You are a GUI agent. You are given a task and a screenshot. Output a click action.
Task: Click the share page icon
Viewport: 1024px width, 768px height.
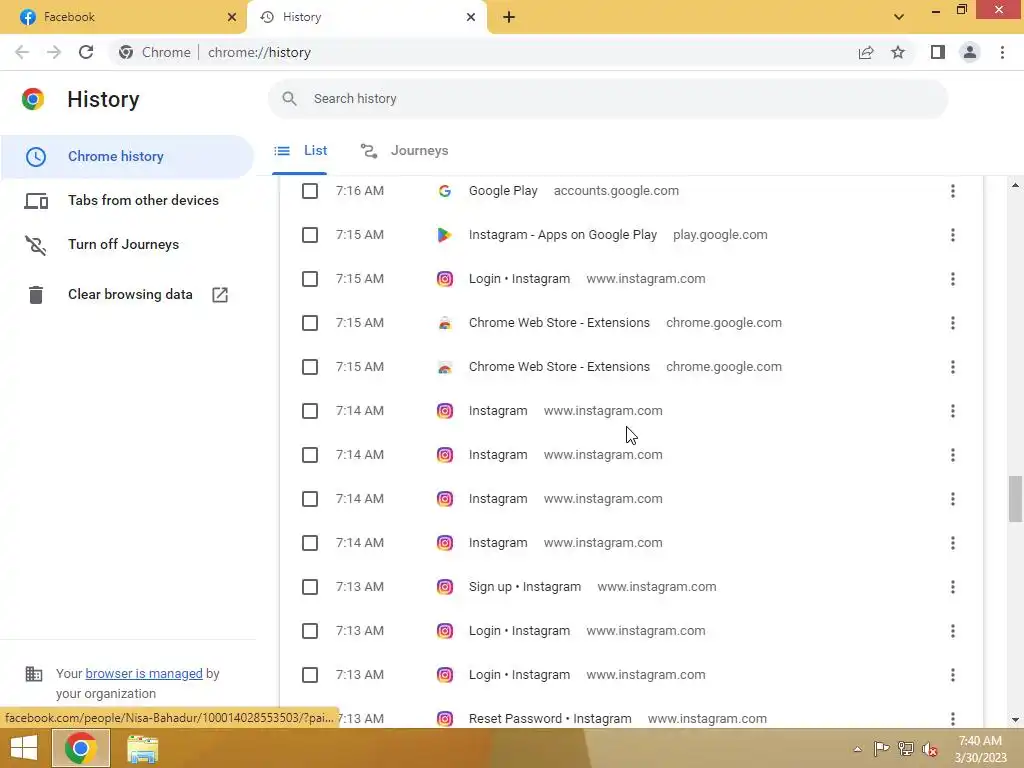[x=866, y=52]
